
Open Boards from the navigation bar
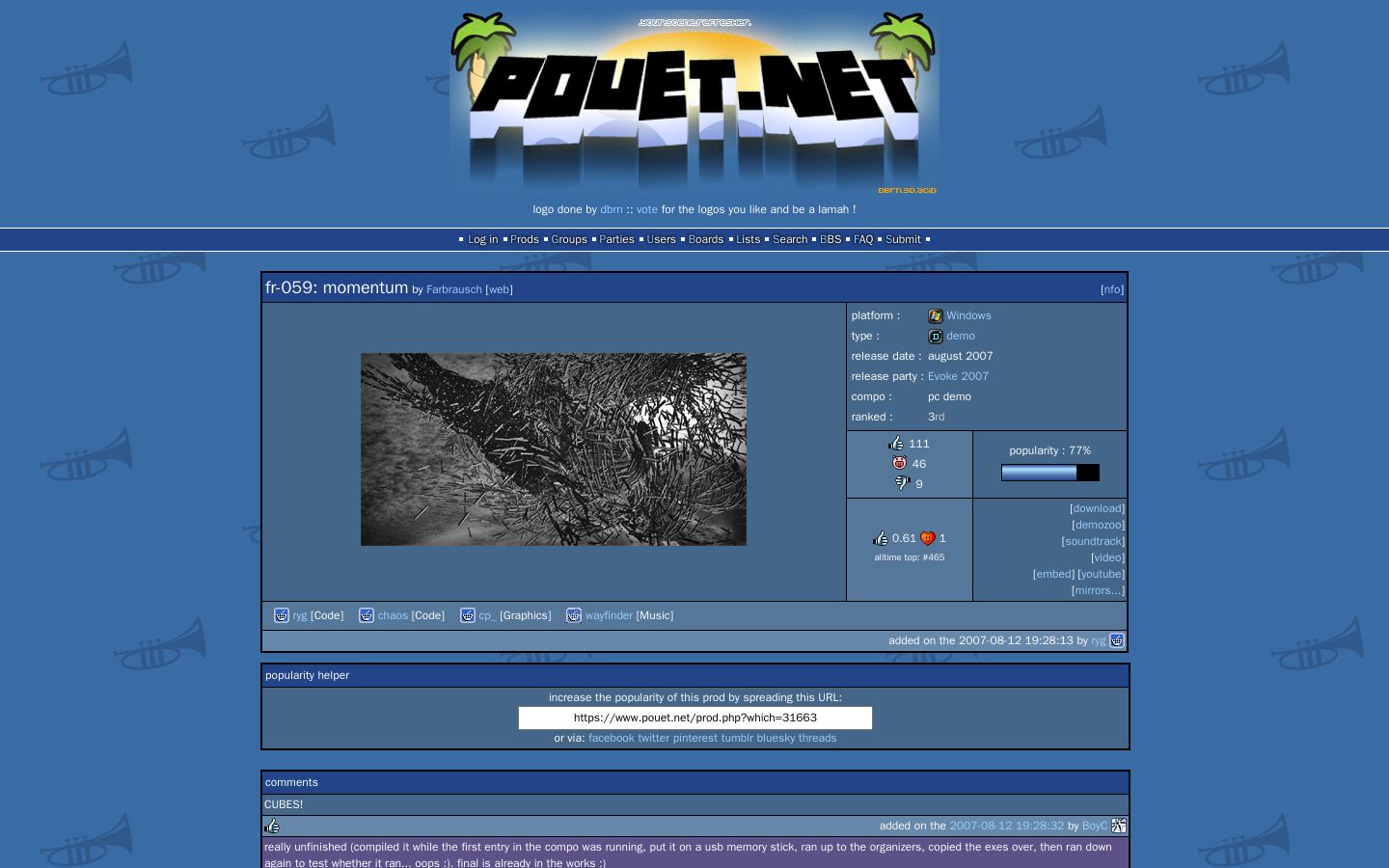point(706,239)
